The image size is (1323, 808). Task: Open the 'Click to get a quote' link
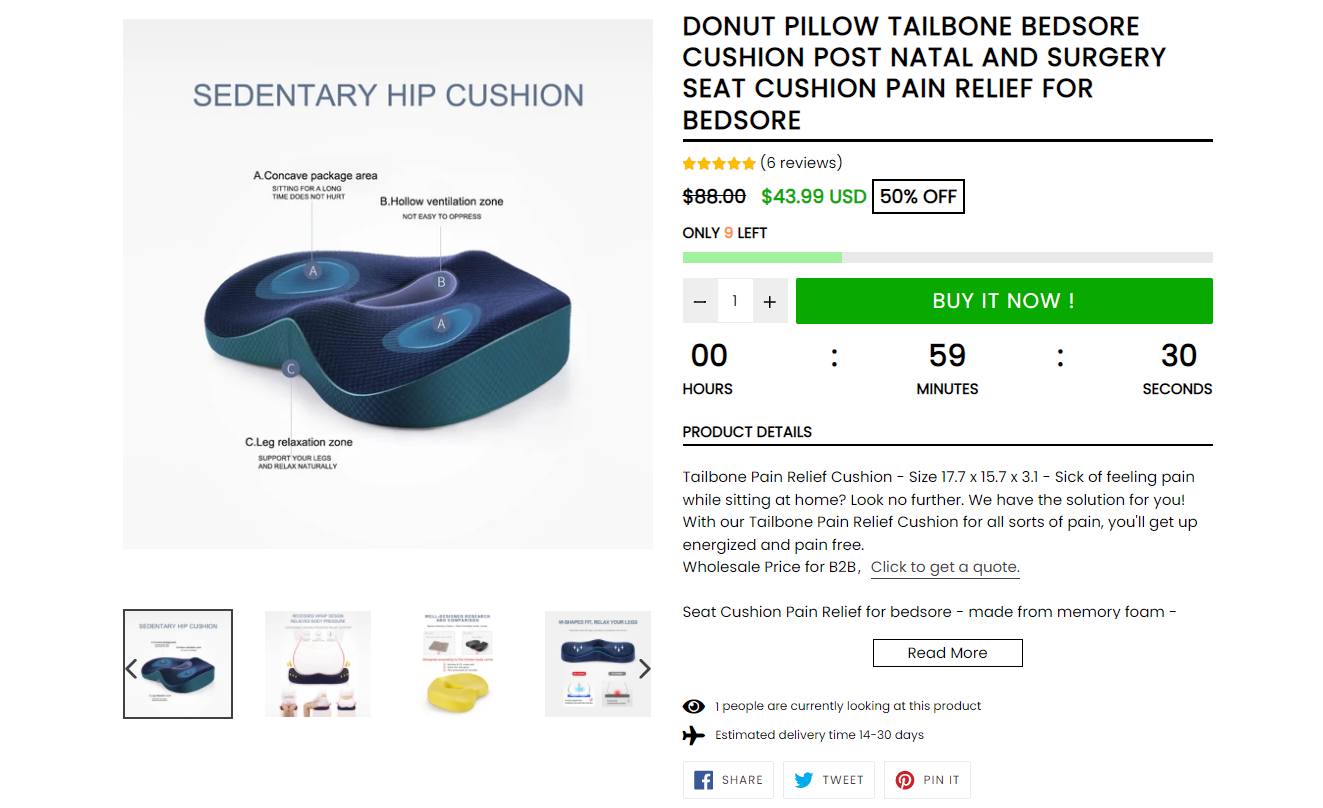[x=945, y=567]
